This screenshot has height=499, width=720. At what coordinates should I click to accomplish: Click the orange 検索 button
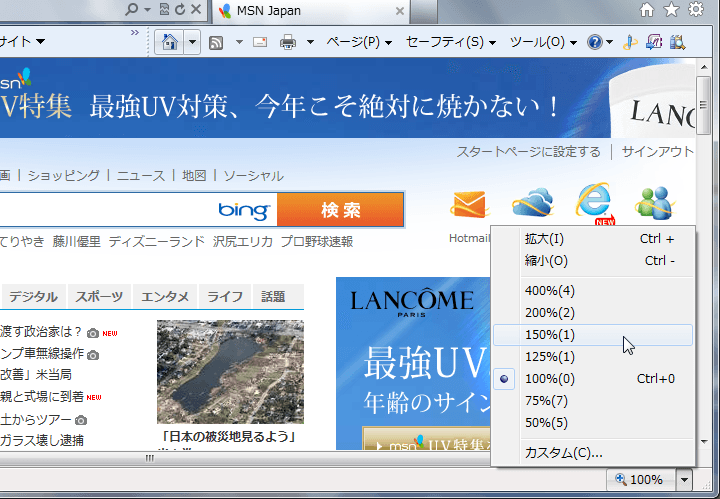340,210
